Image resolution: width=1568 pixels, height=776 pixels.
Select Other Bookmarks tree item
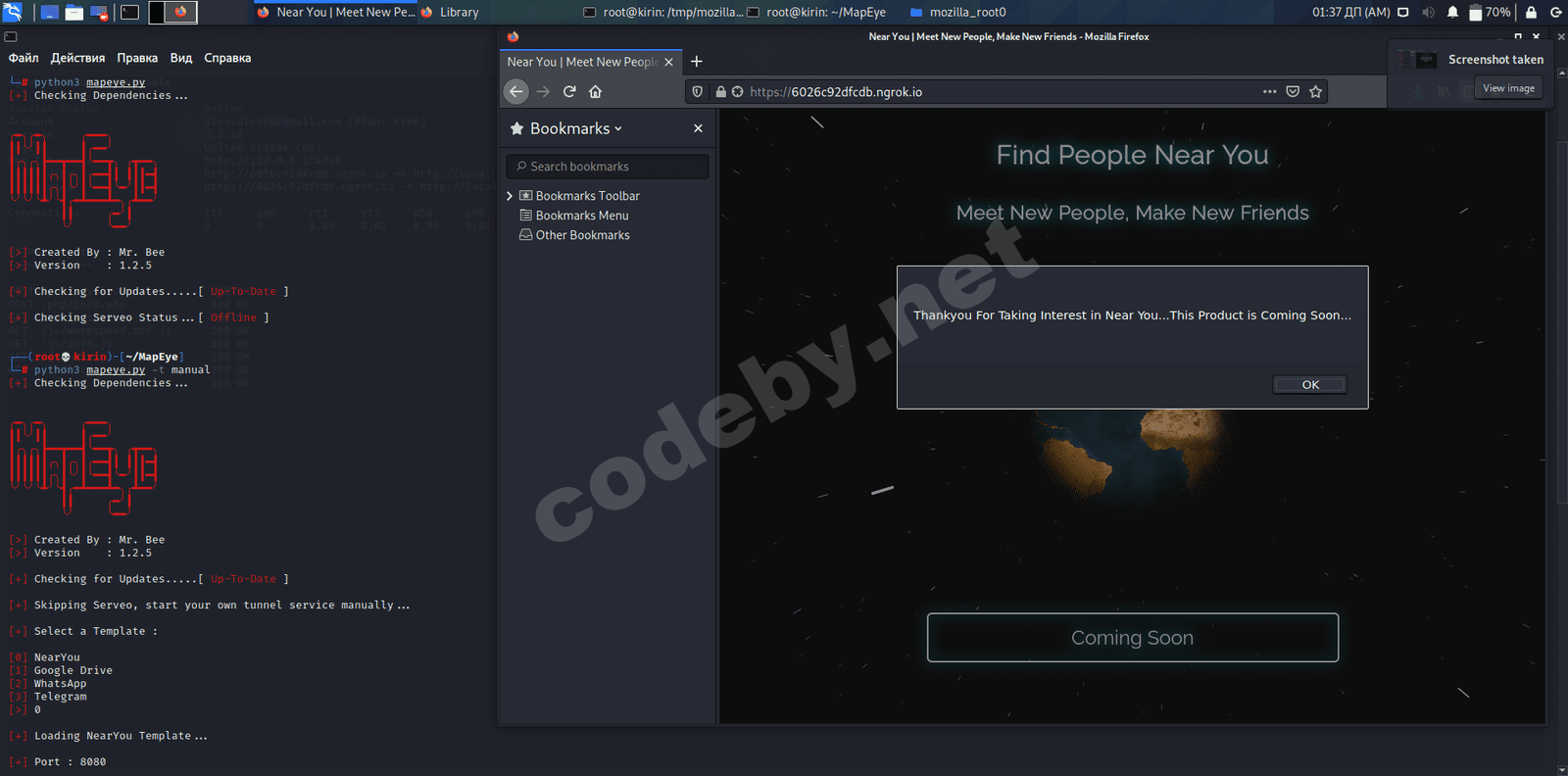[x=574, y=235]
